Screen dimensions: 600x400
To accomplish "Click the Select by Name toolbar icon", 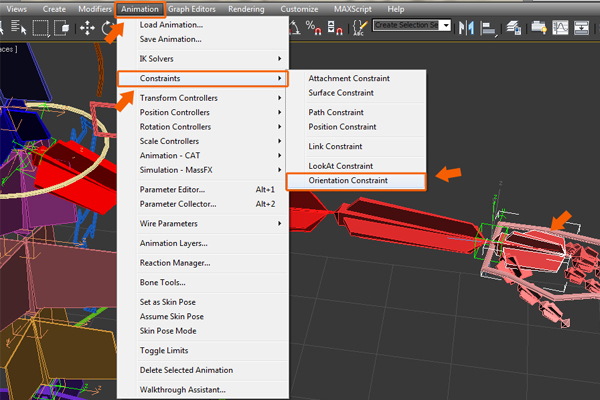I will pyautogui.click(x=18, y=28).
